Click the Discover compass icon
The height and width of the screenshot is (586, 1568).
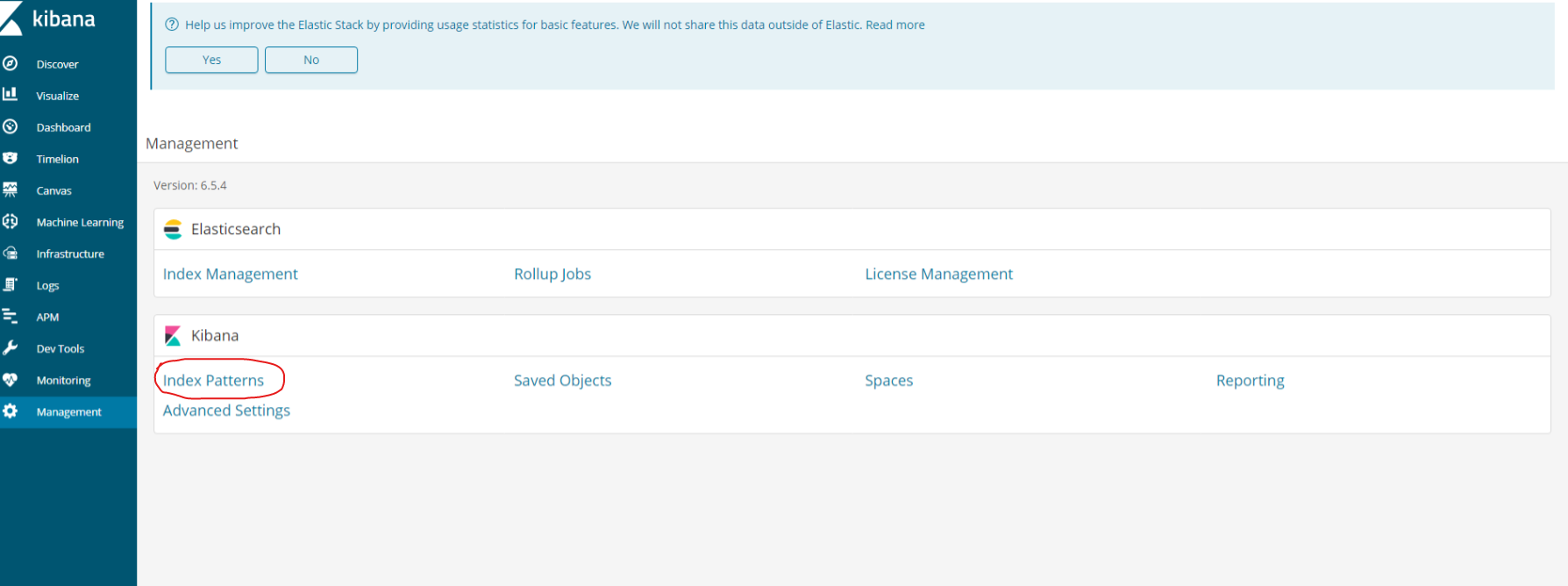[x=11, y=63]
